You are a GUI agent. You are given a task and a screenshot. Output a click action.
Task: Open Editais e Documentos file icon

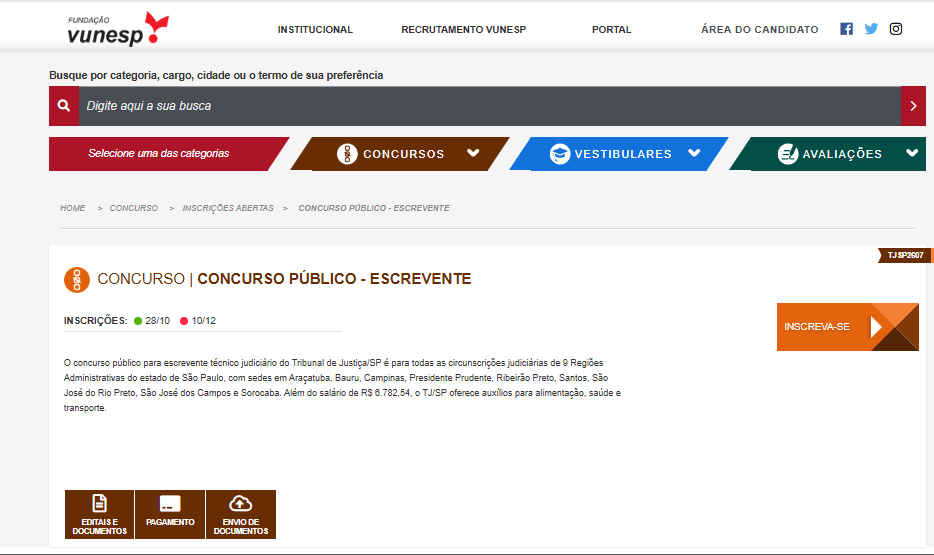99,503
